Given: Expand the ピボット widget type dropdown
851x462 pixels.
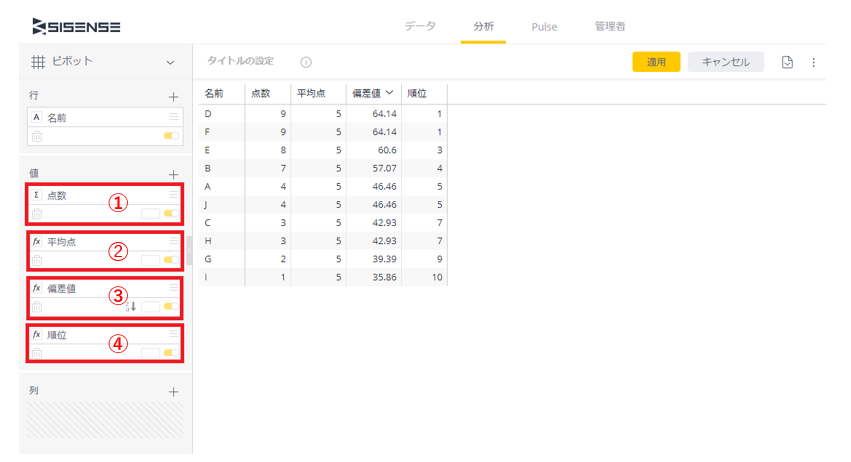Looking at the screenshot, I should point(170,62).
